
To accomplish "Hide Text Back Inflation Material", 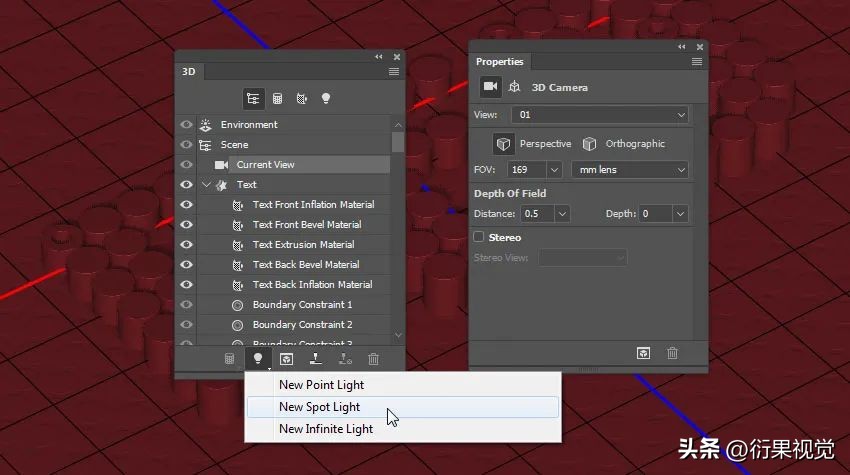I will (x=186, y=285).
